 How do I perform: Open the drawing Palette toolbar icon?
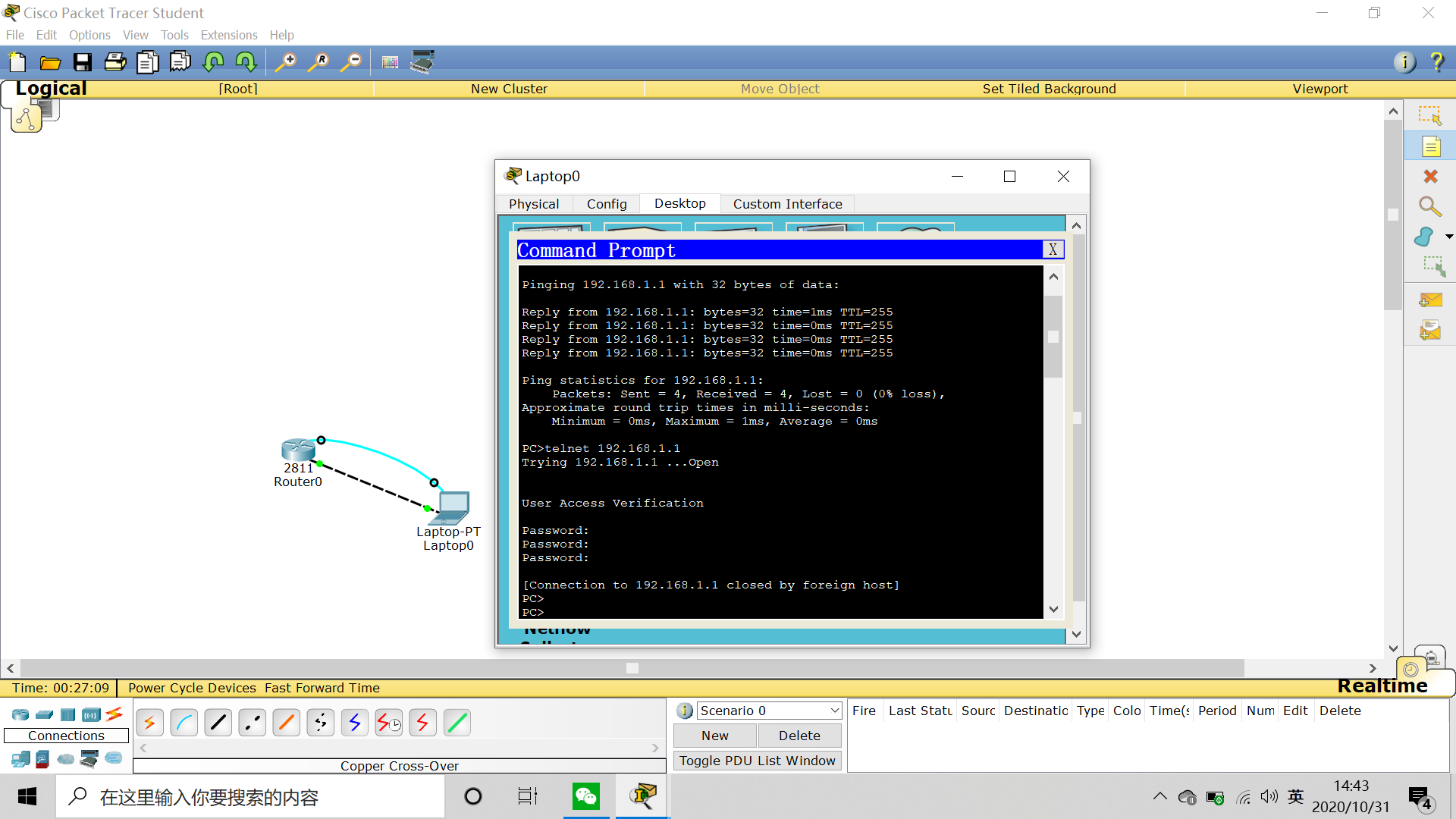pyautogui.click(x=390, y=62)
